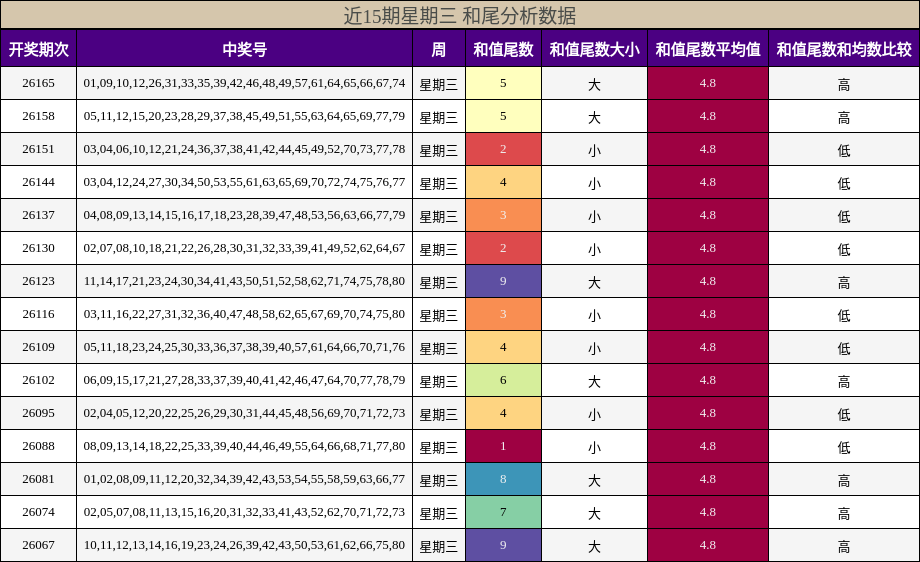The image size is (920, 562).
Task: Click winning numbers starting 08,09,13,14,18
Action: (245, 446)
